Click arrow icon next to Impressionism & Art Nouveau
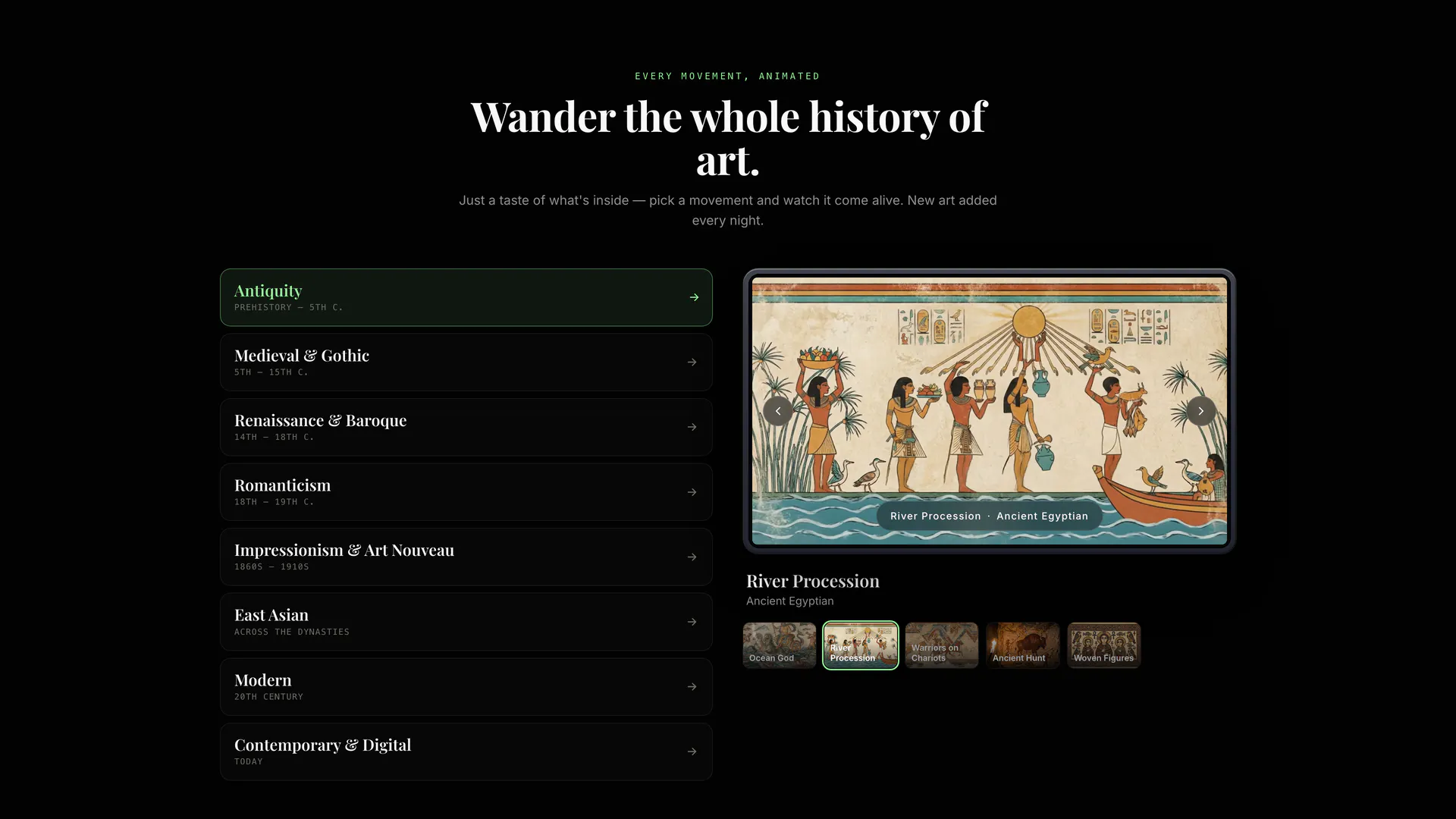1456x819 pixels. coord(692,557)
